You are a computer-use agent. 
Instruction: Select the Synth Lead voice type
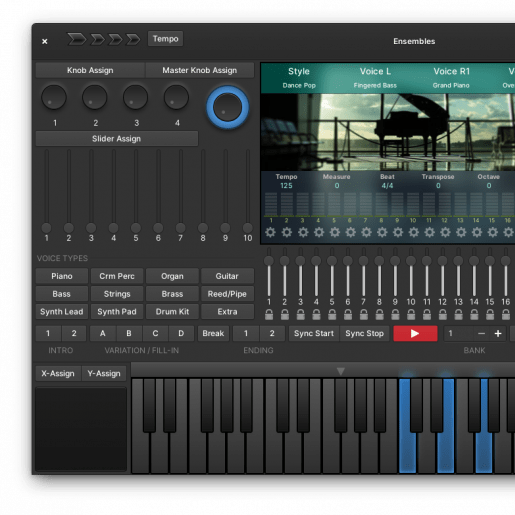(62, 312)
